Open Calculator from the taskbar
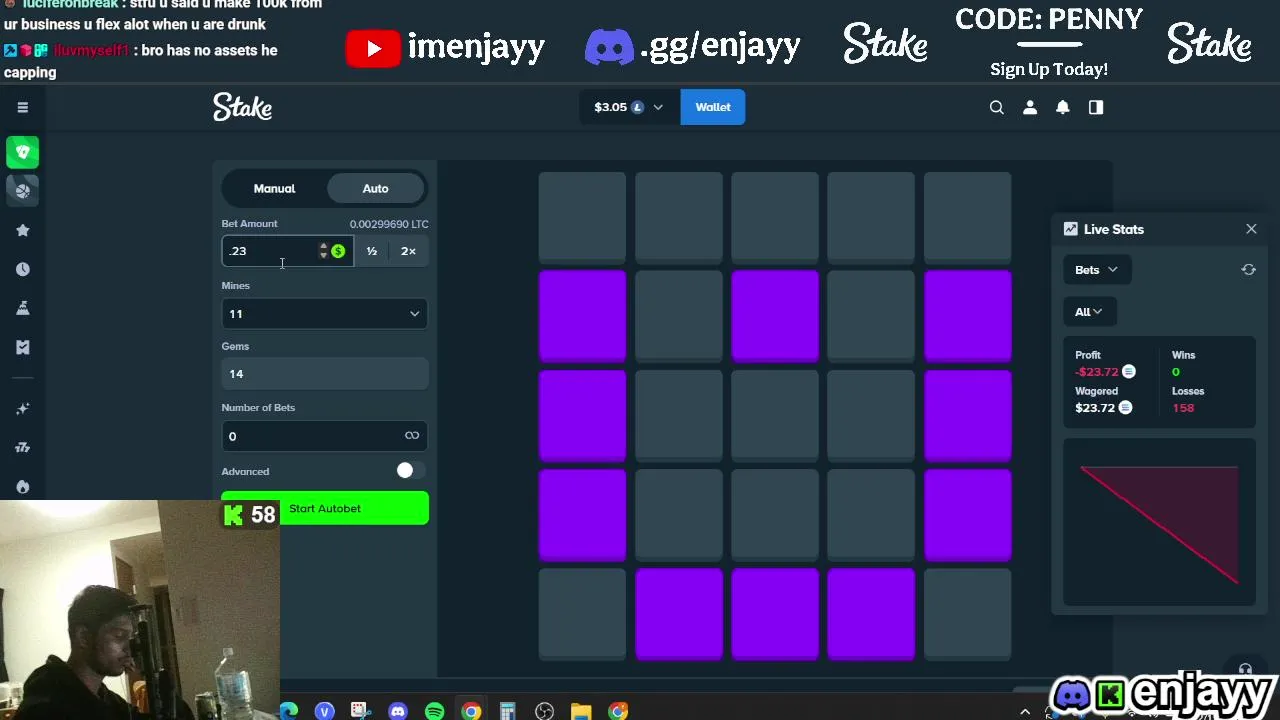This screenshot has height=720, width=1280. 507,711
